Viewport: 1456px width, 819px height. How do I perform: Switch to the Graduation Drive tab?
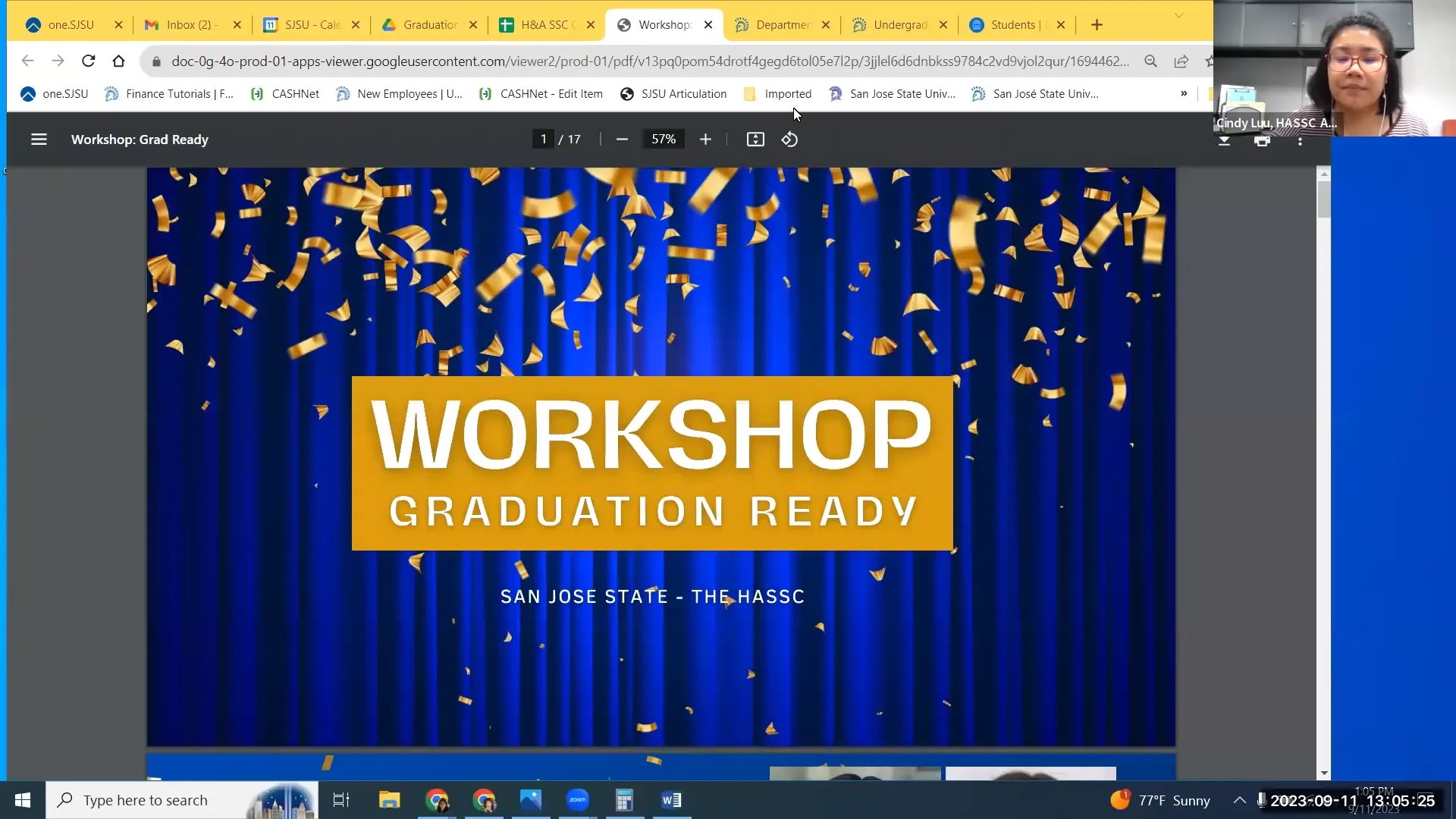(x=429, y=25)
